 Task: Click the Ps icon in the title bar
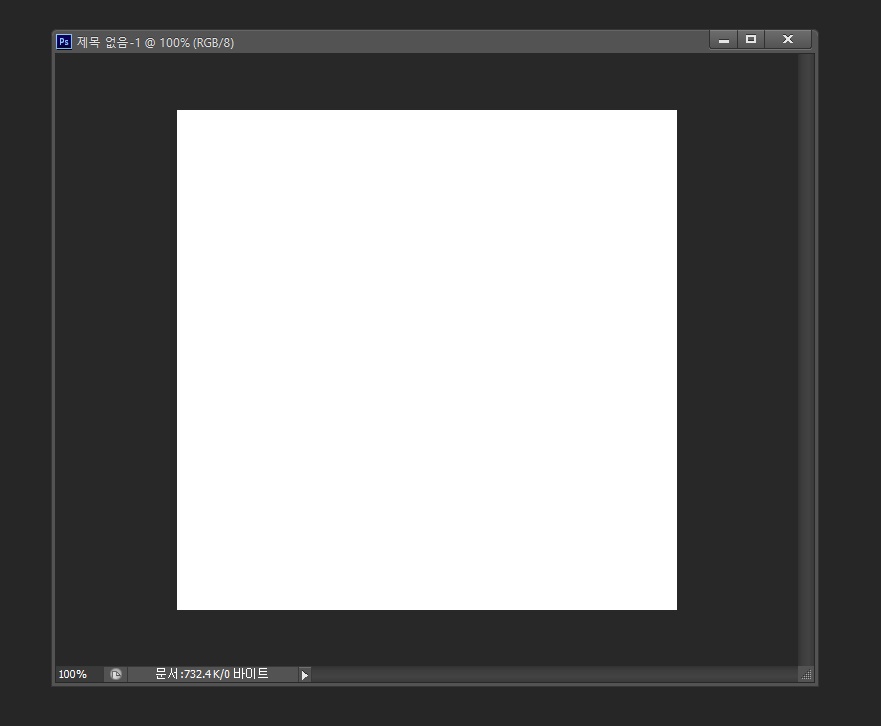(64, 42)
